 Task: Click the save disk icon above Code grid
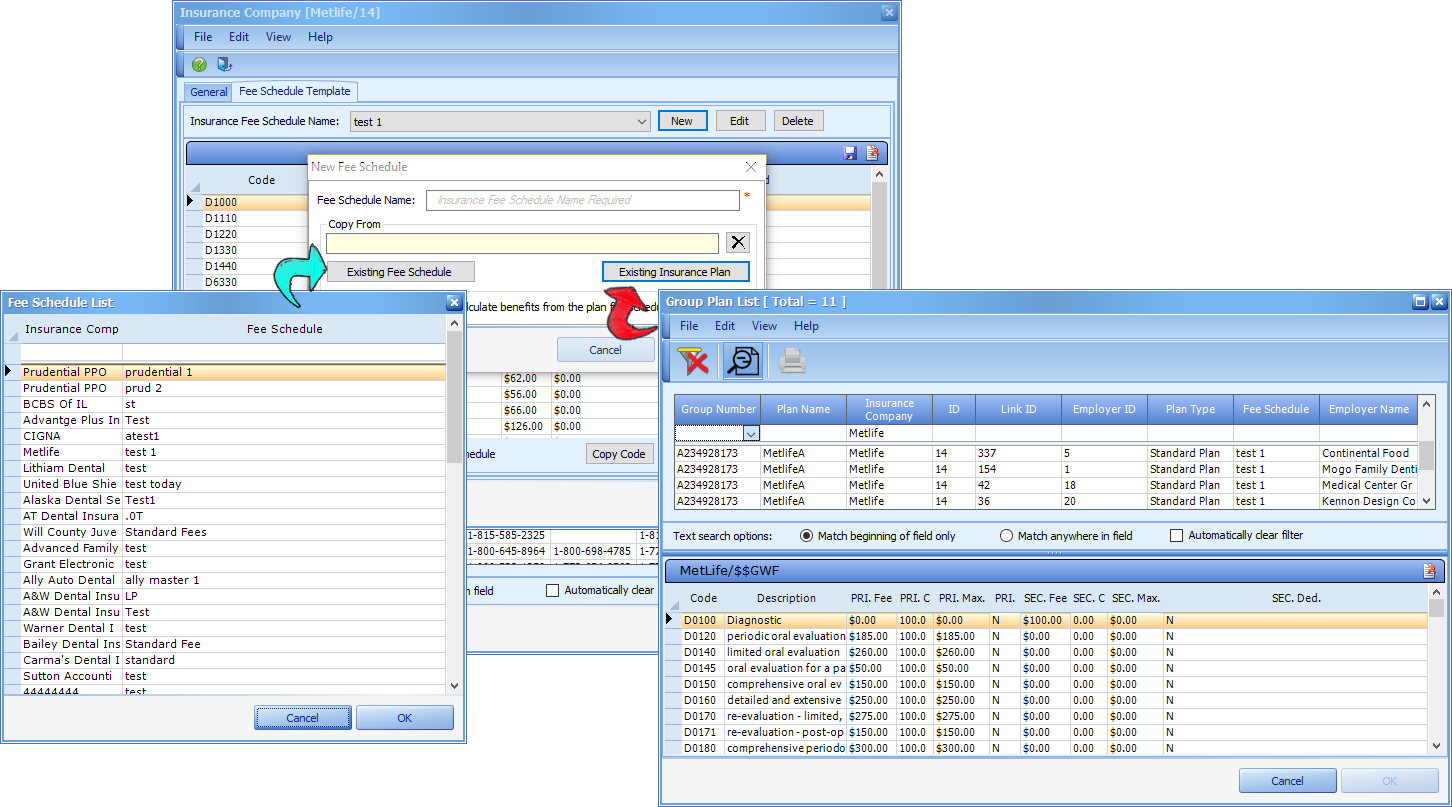[x=851, y=153]
